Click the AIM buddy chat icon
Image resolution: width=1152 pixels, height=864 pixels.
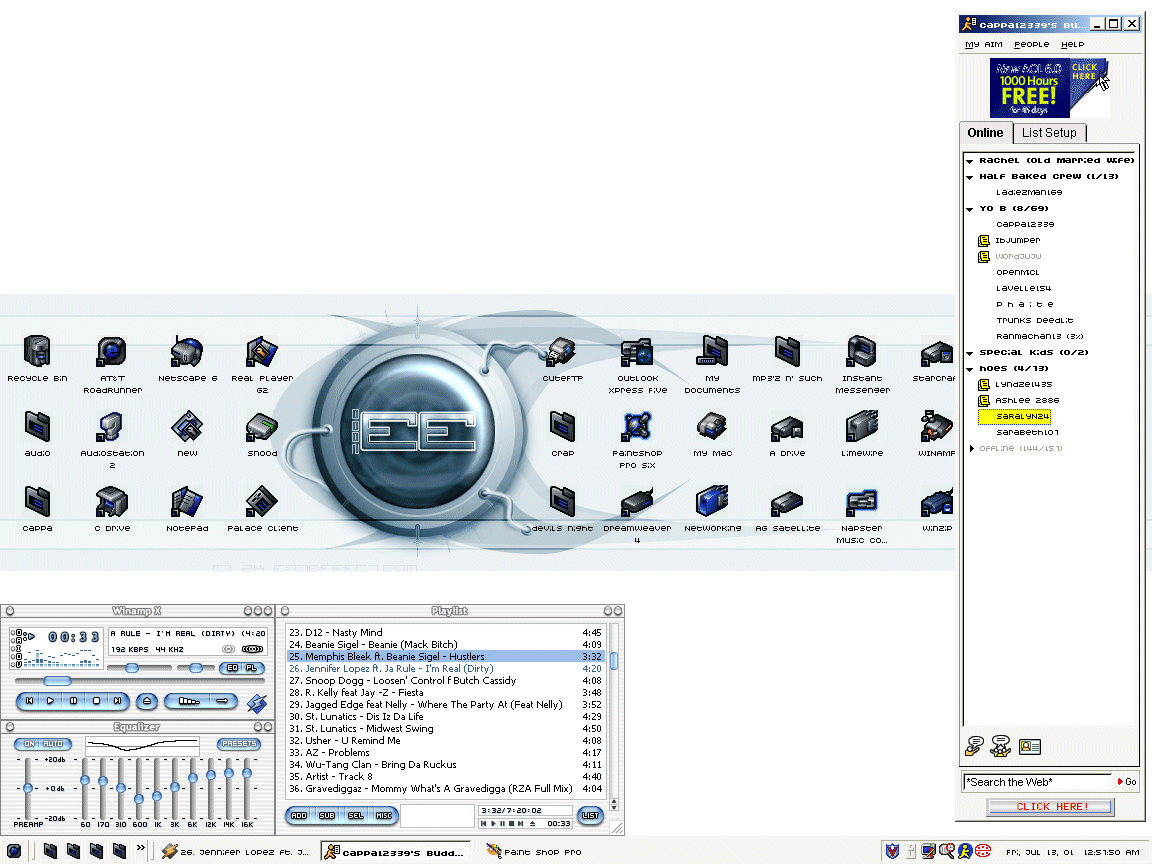tap(1000, 745)
